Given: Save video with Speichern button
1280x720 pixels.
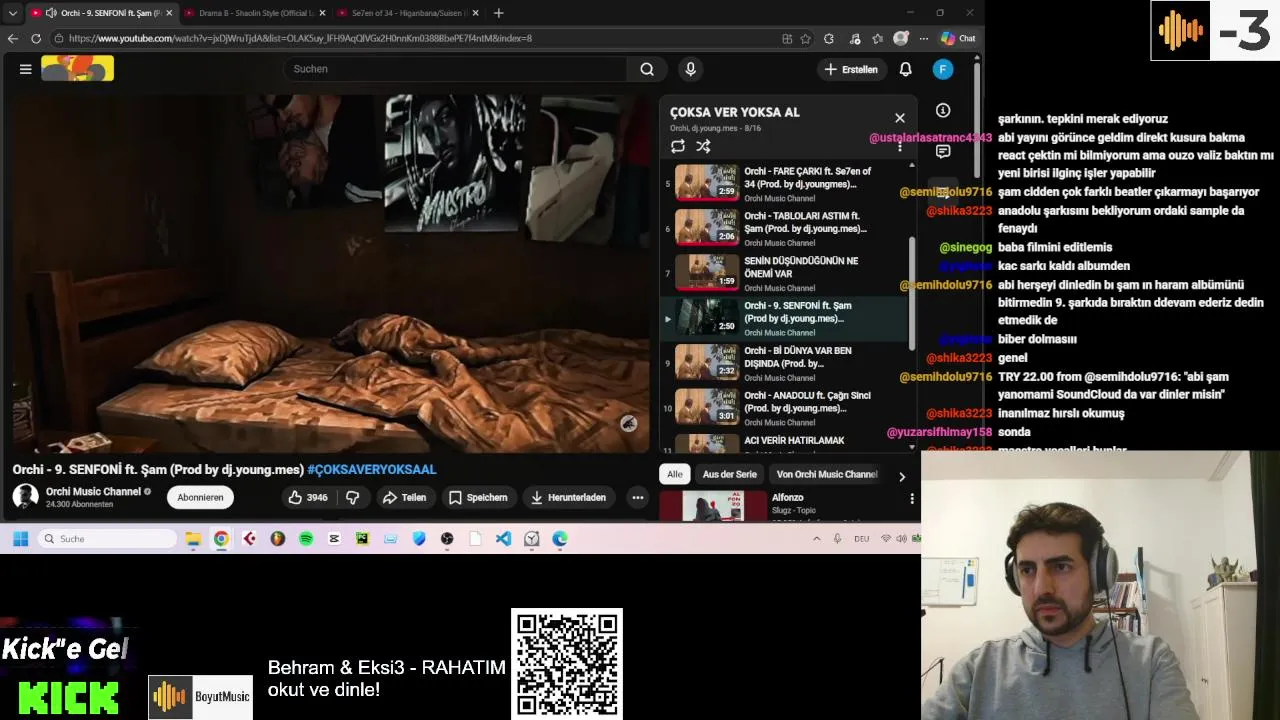Looking at the screenshot, I should click(x=478, y=497).
